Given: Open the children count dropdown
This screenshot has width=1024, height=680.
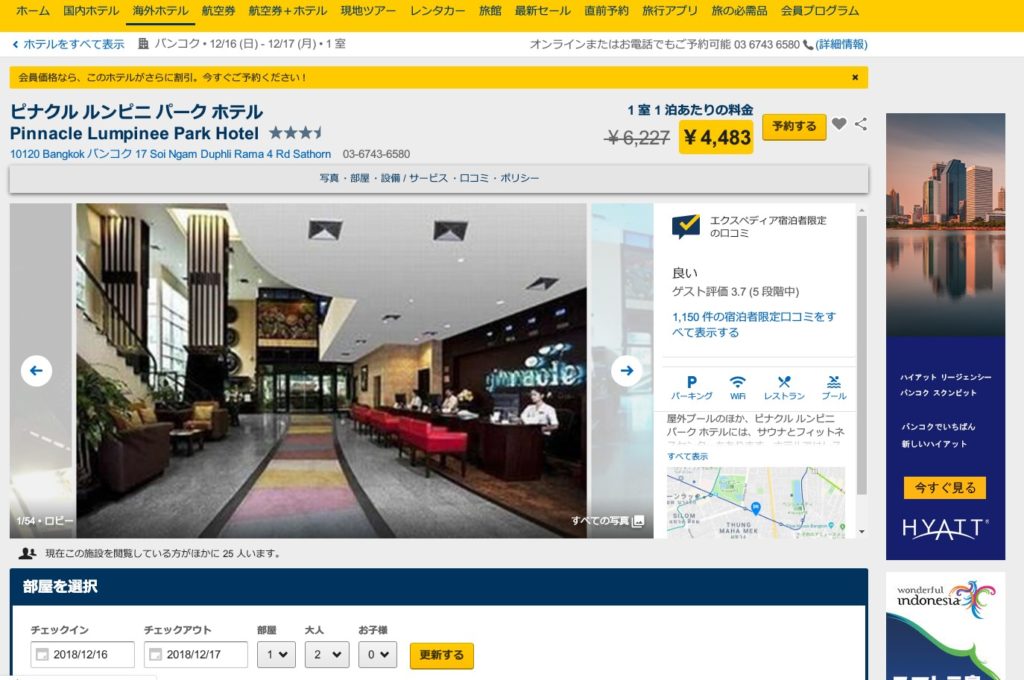Looking at the screenshot, I should tap(377, 655).
